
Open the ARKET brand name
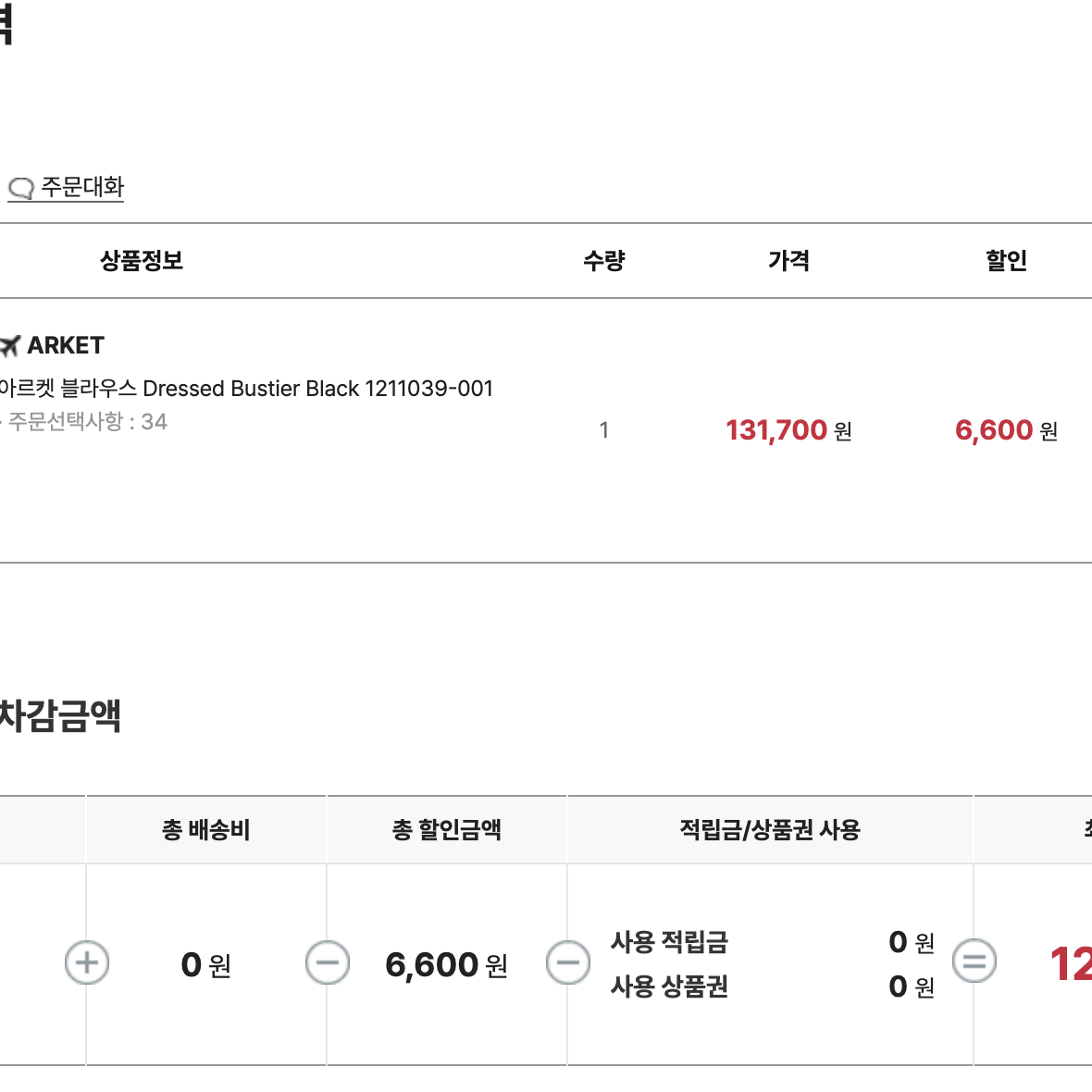(66, 345)
